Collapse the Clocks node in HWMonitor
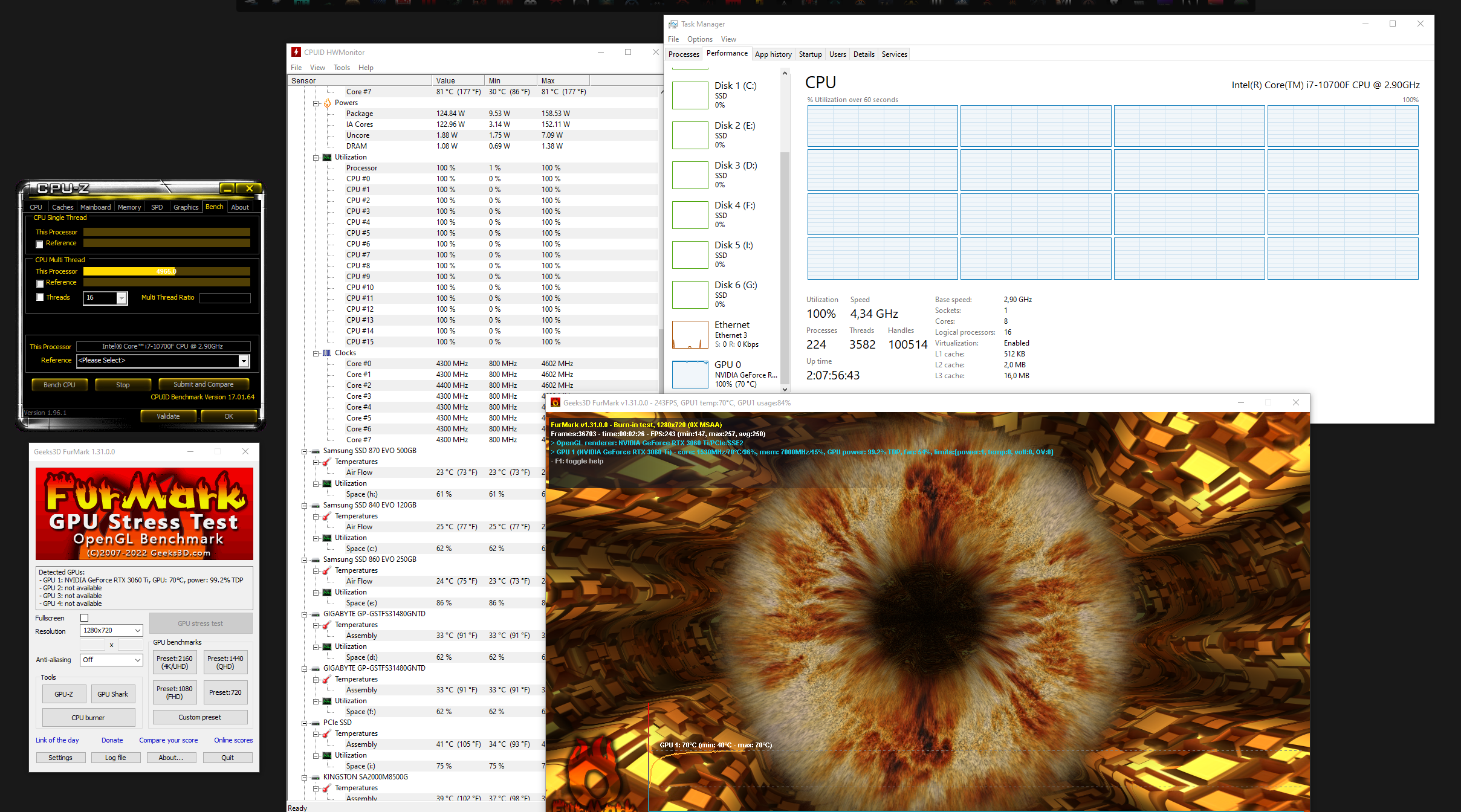 316,353
